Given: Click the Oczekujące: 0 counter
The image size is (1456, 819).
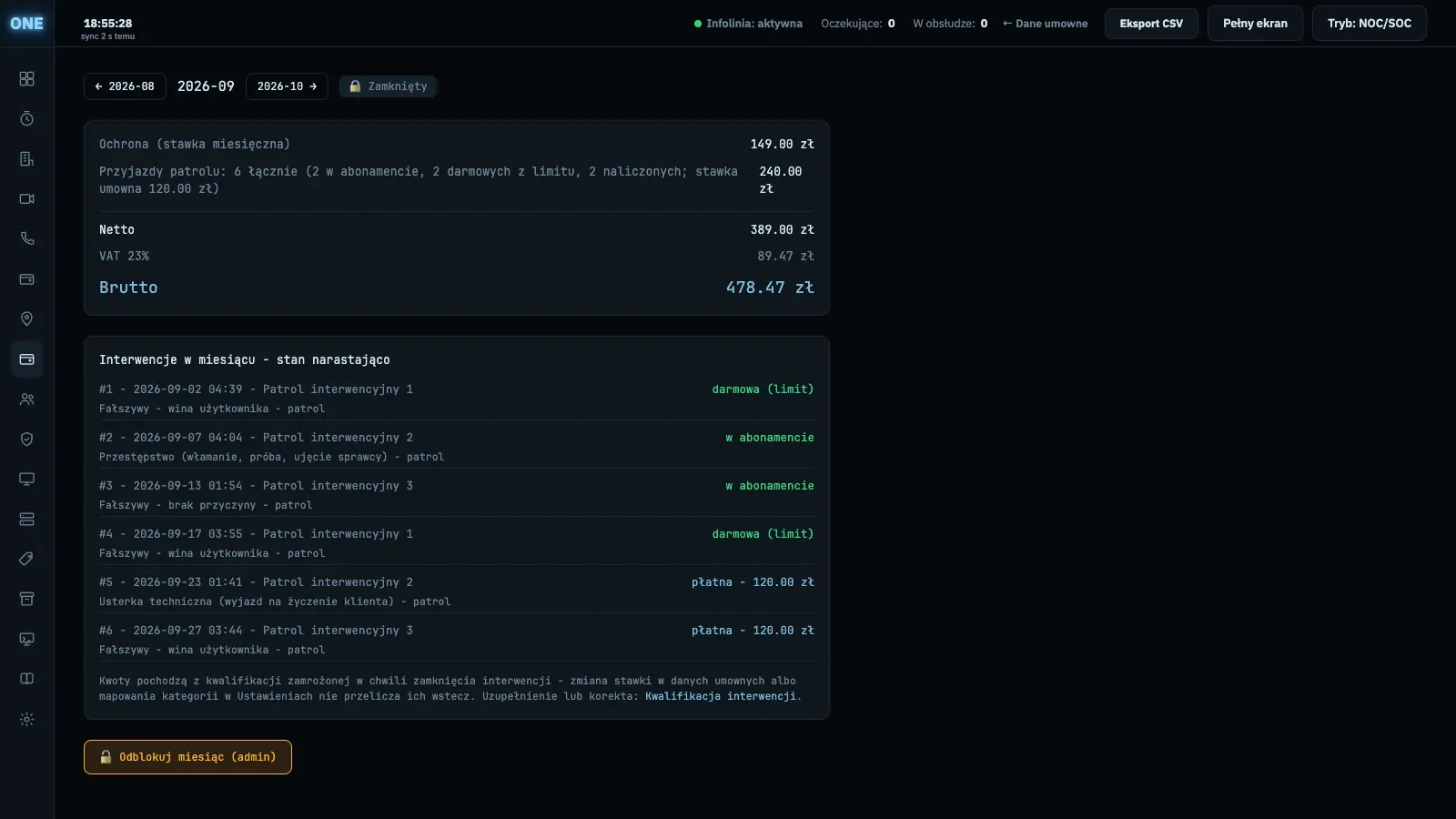Looking at the screenshot, I should tap(858, 24).
